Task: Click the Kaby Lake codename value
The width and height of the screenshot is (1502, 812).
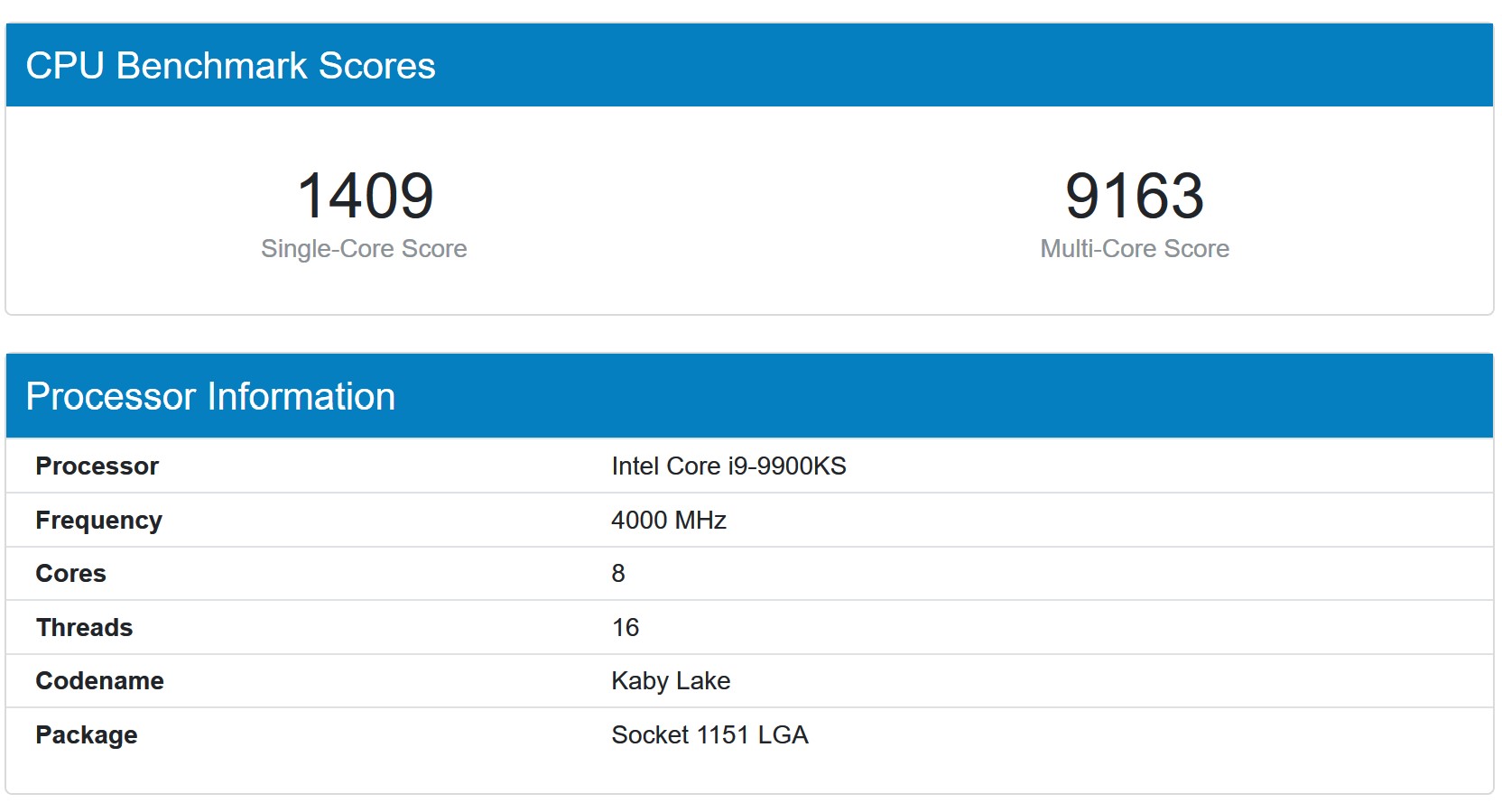Action: (671, 682)
